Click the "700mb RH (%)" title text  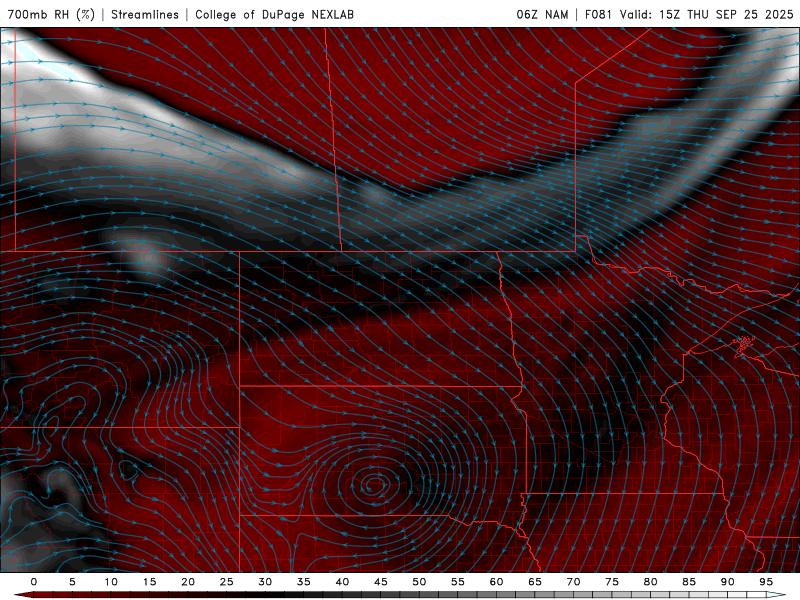pos(52,14)
